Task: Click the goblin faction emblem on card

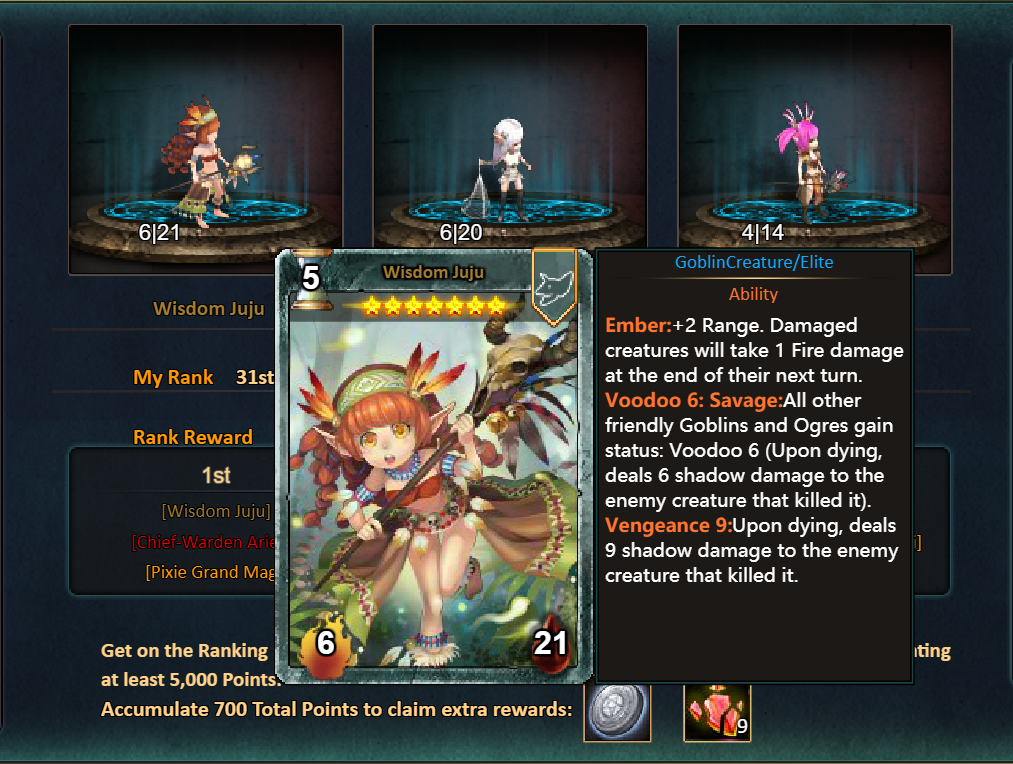Action: (554, 287)
